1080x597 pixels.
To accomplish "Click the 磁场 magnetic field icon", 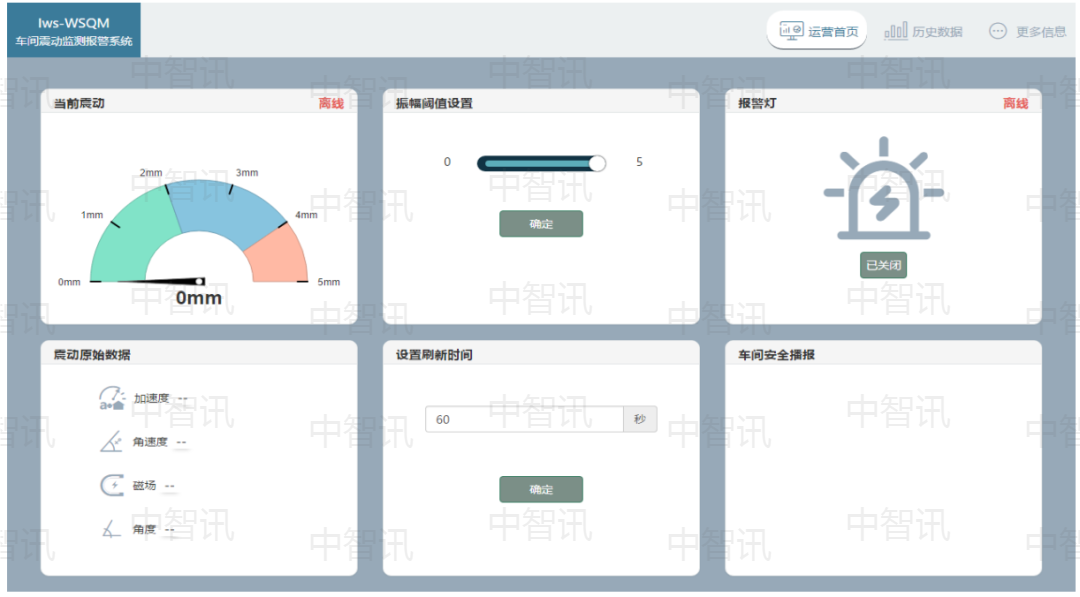I will (x=112, y=485).
